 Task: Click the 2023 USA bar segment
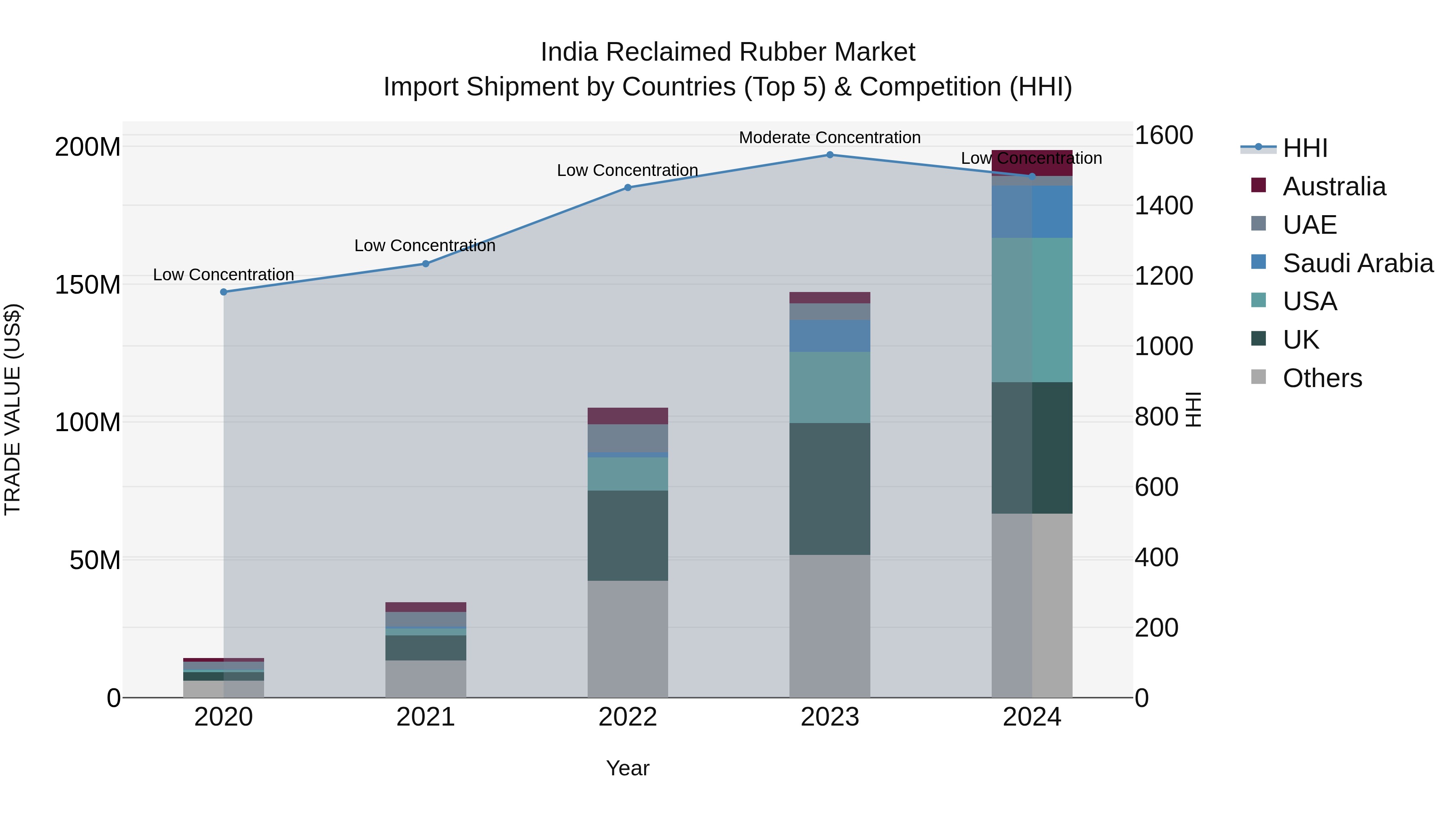[x=830, y=388]
